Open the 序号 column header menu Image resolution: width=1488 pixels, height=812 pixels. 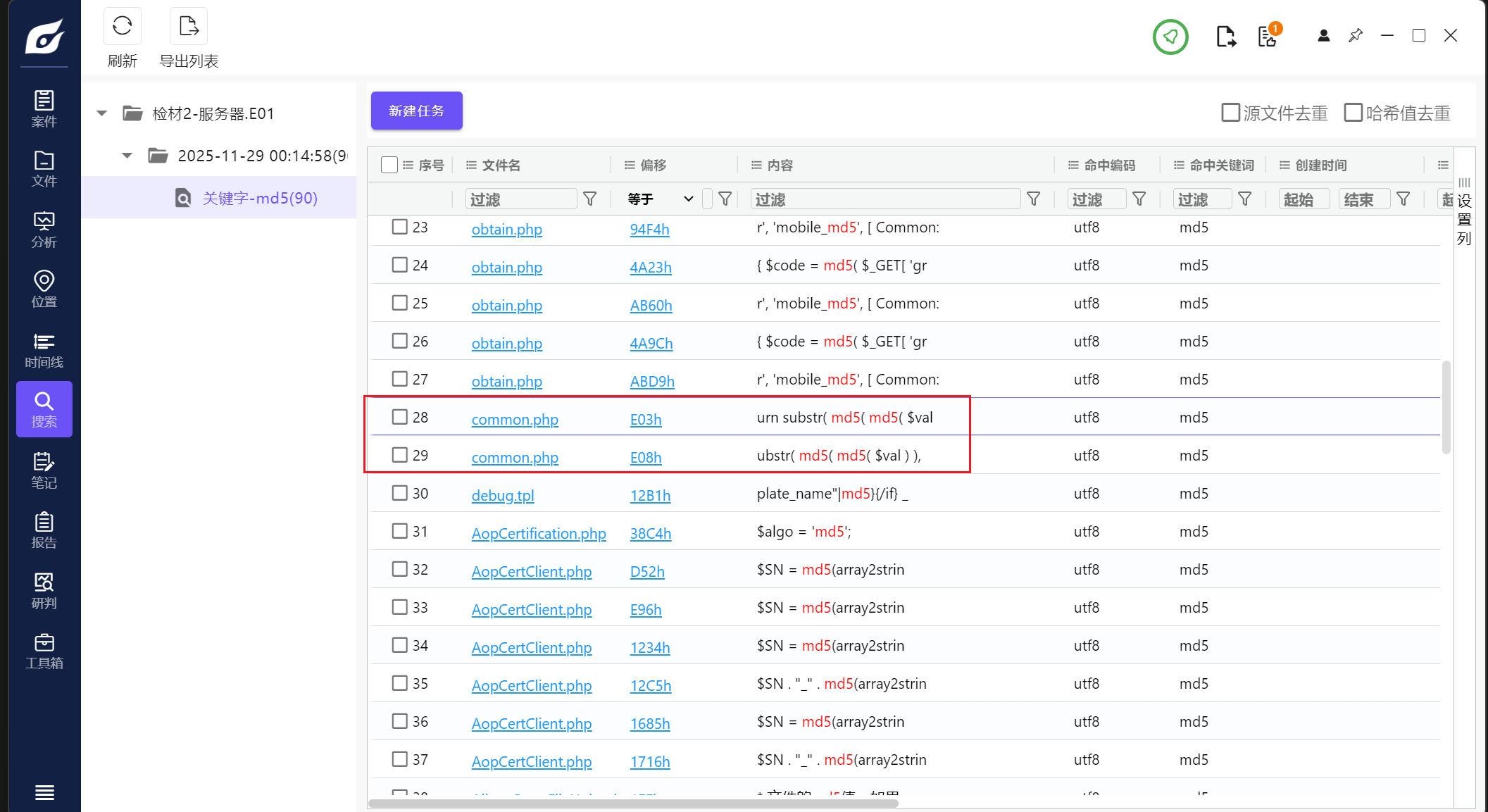408,165
